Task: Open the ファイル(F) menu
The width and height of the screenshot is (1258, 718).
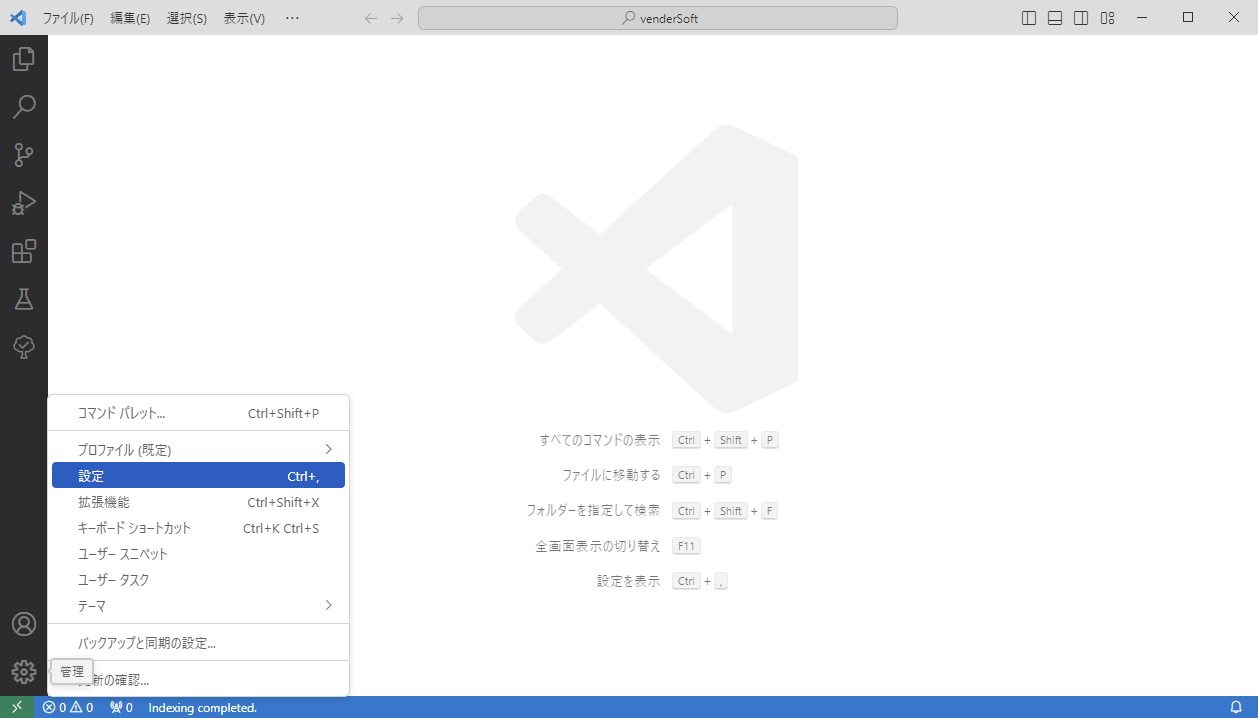Action: (x=67, y=17)
